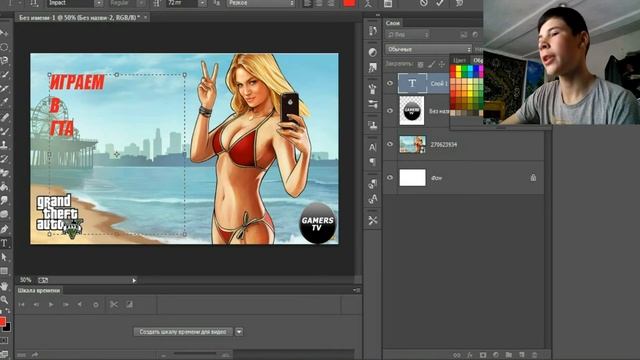This screenshot has height=360, width=640.
Task: Open the Regular font style dropdown
Action: [141, 3]
